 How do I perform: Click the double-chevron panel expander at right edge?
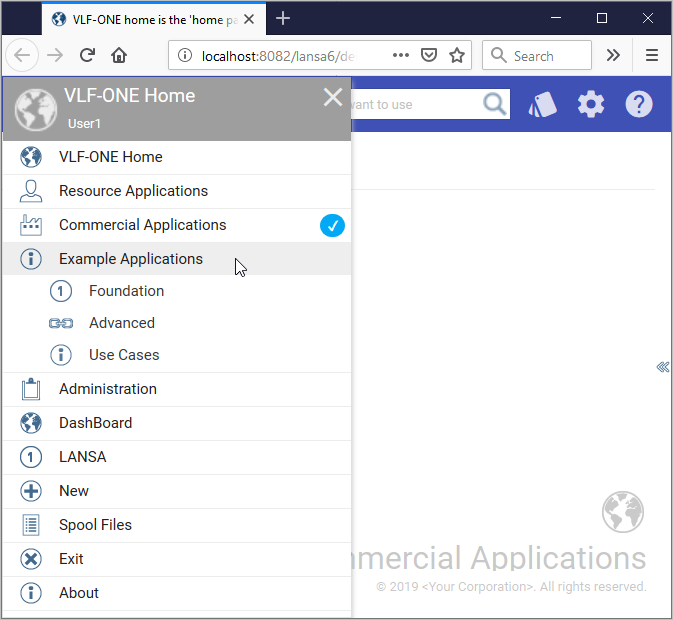point(663,367)
